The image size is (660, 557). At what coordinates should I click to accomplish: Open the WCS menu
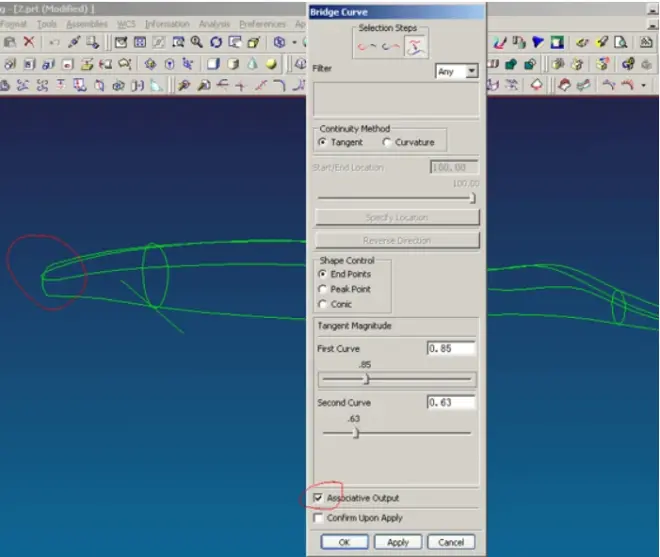pyautogui.click(x=126, y=24)
